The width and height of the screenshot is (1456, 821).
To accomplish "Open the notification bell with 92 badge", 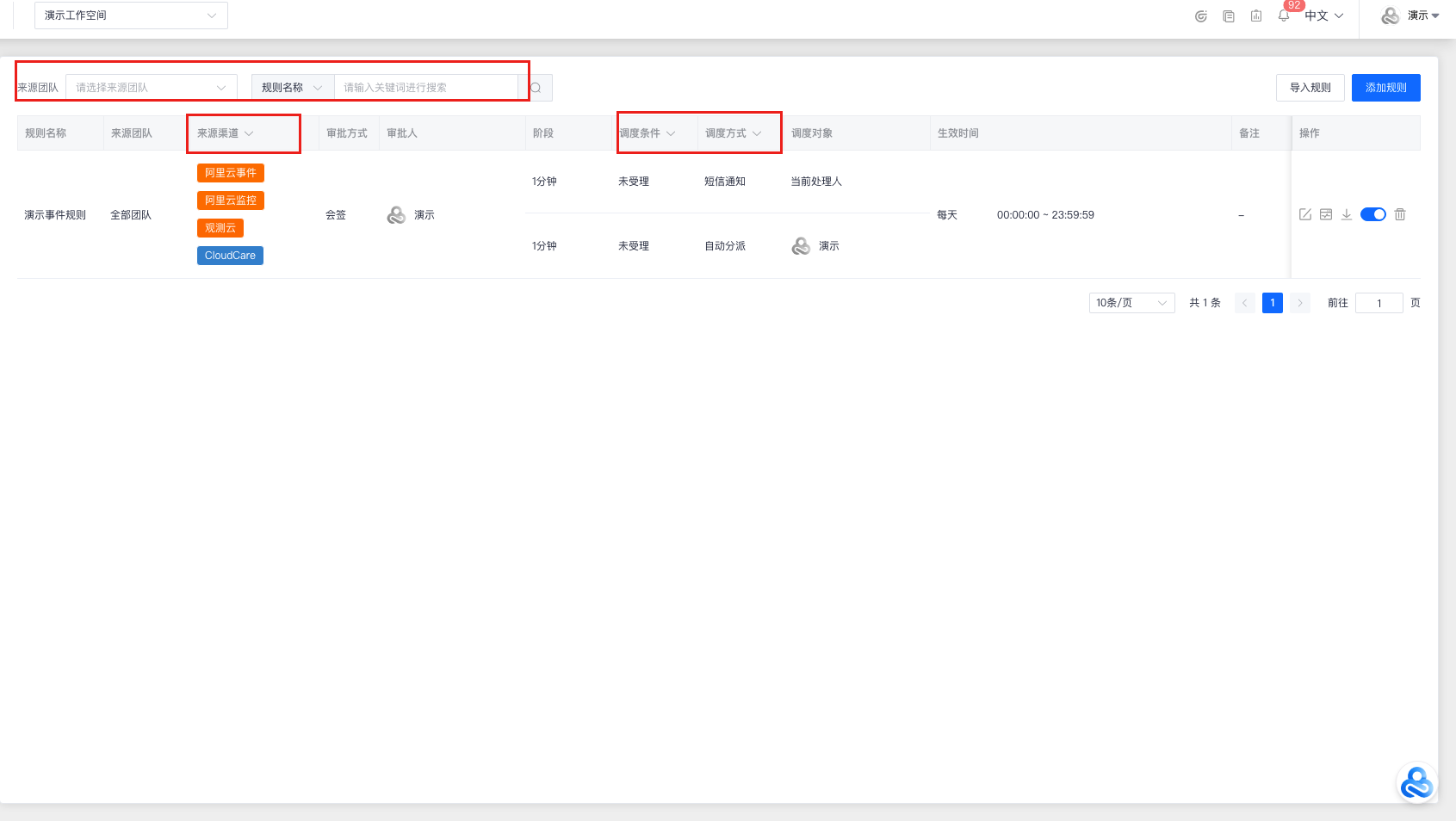I will point(1284,15).
